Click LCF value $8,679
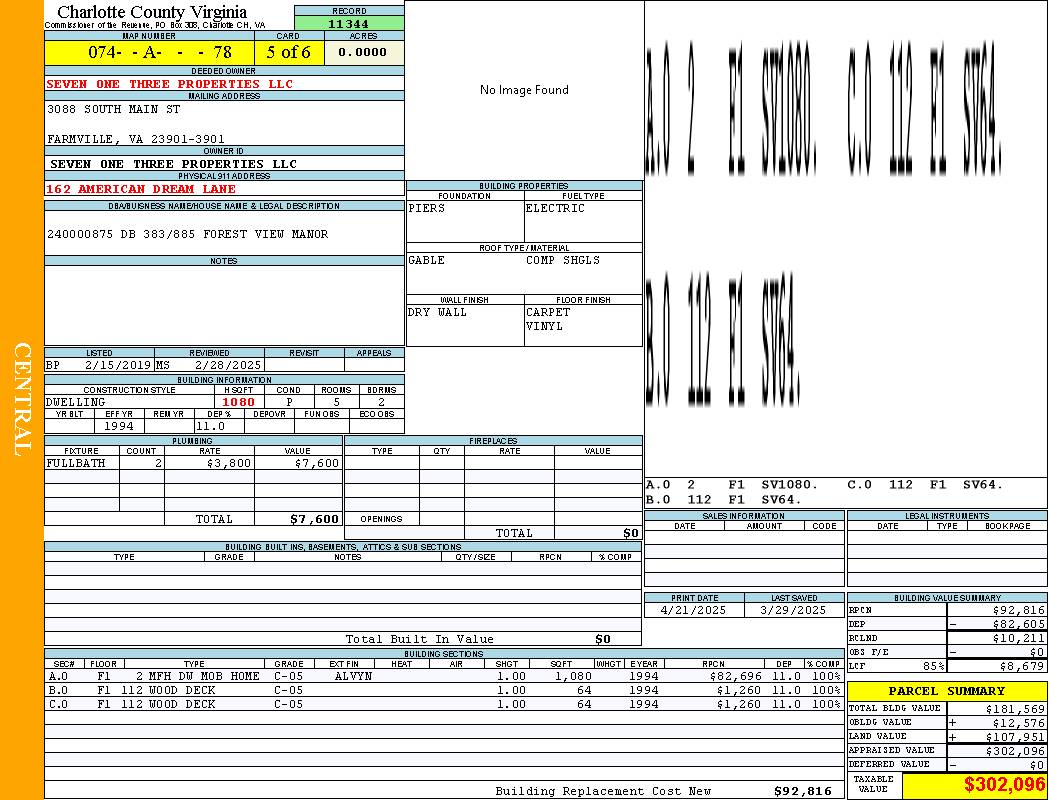1050x800 pixels. (x=1022, y=667)
